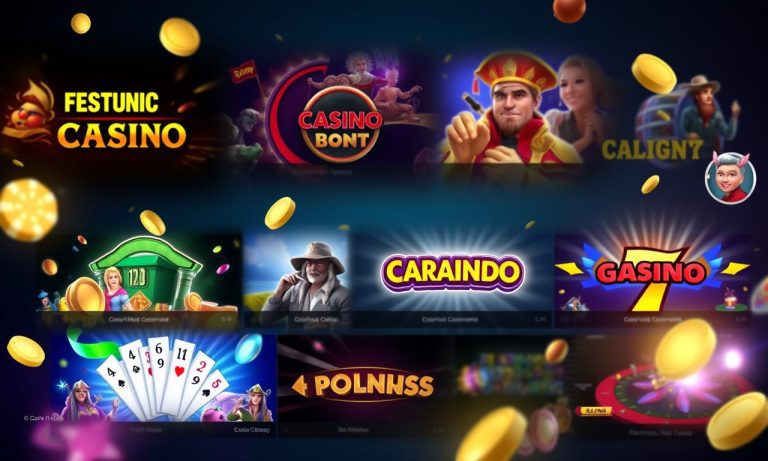Click the Caraindo purple logo
The height and width of the screenshot is (461, 768).
coord(452,273)
